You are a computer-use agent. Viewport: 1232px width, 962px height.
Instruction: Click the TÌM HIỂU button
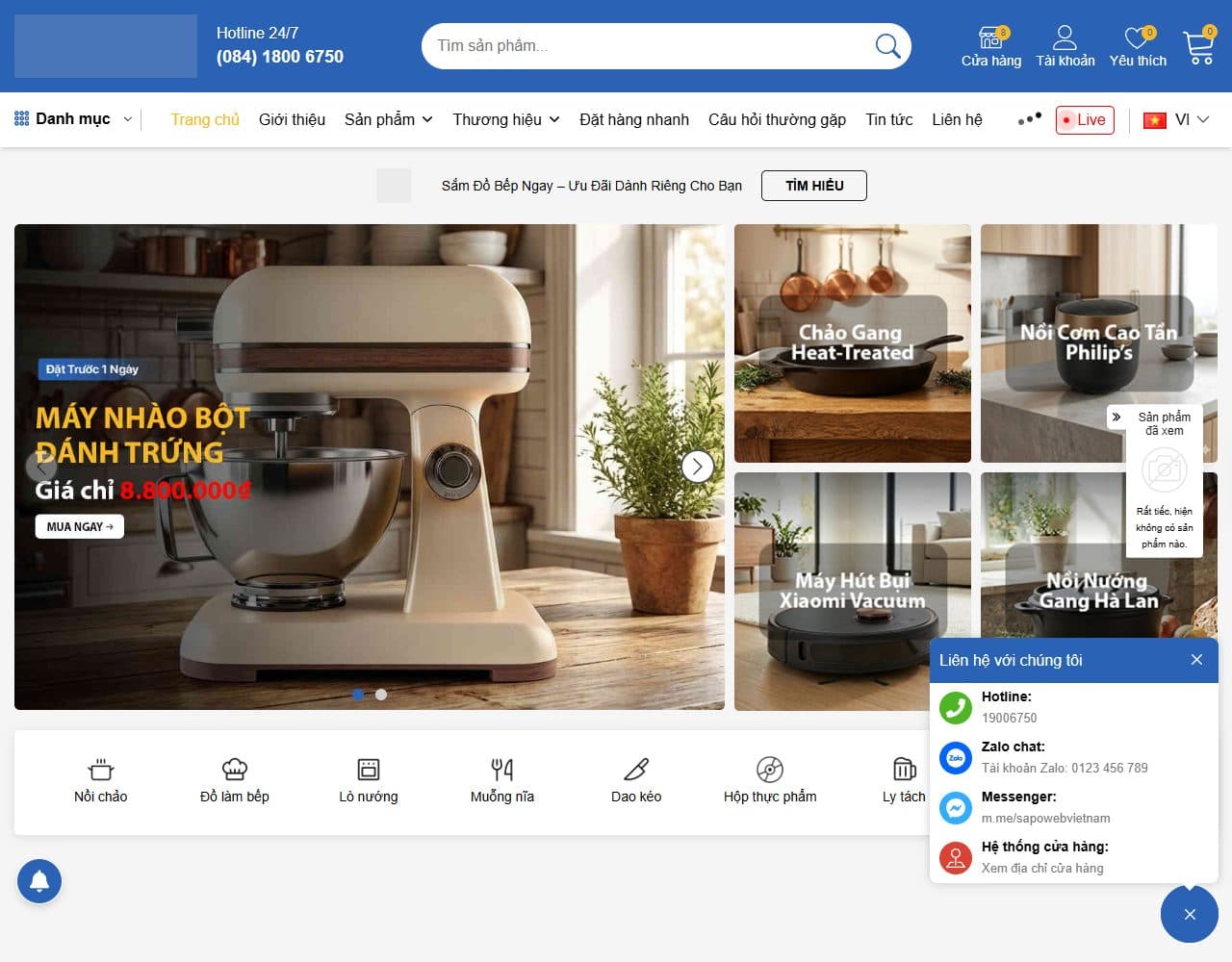tap(814, 186)
